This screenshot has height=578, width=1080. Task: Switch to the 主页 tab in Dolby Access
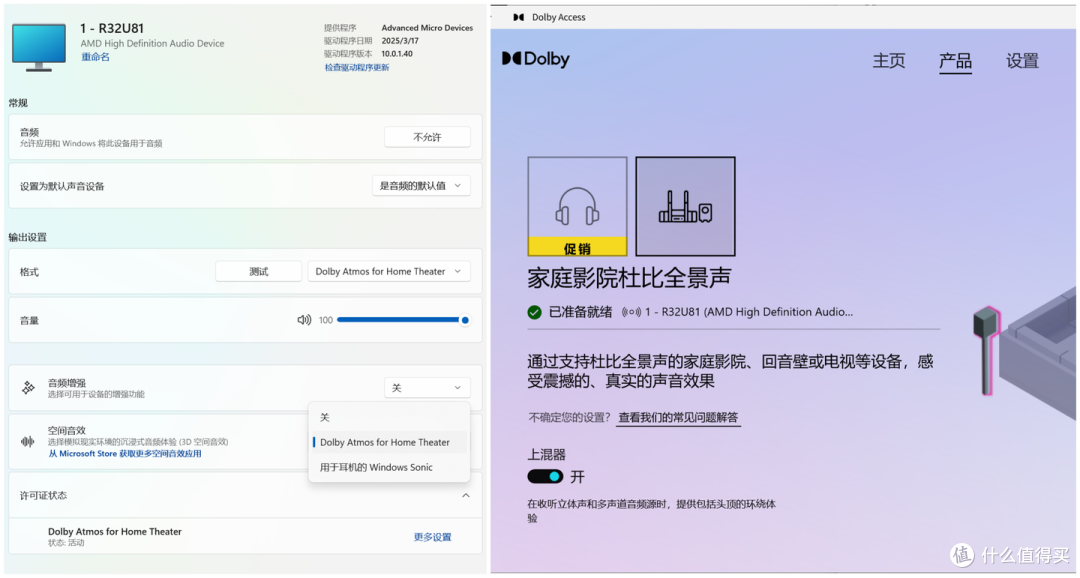tap(889, 61)
